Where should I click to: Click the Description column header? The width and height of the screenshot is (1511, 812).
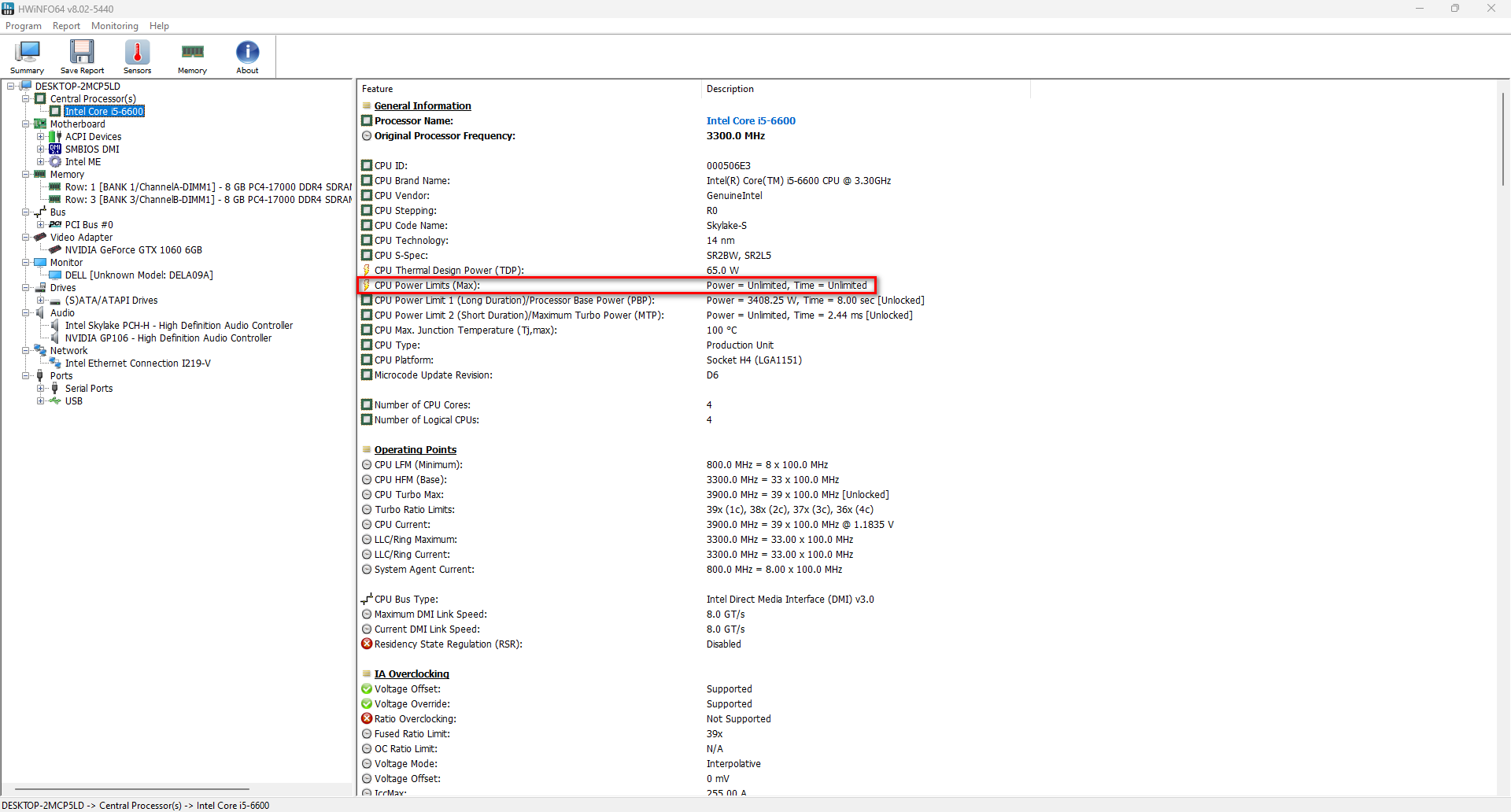[866, 89]
